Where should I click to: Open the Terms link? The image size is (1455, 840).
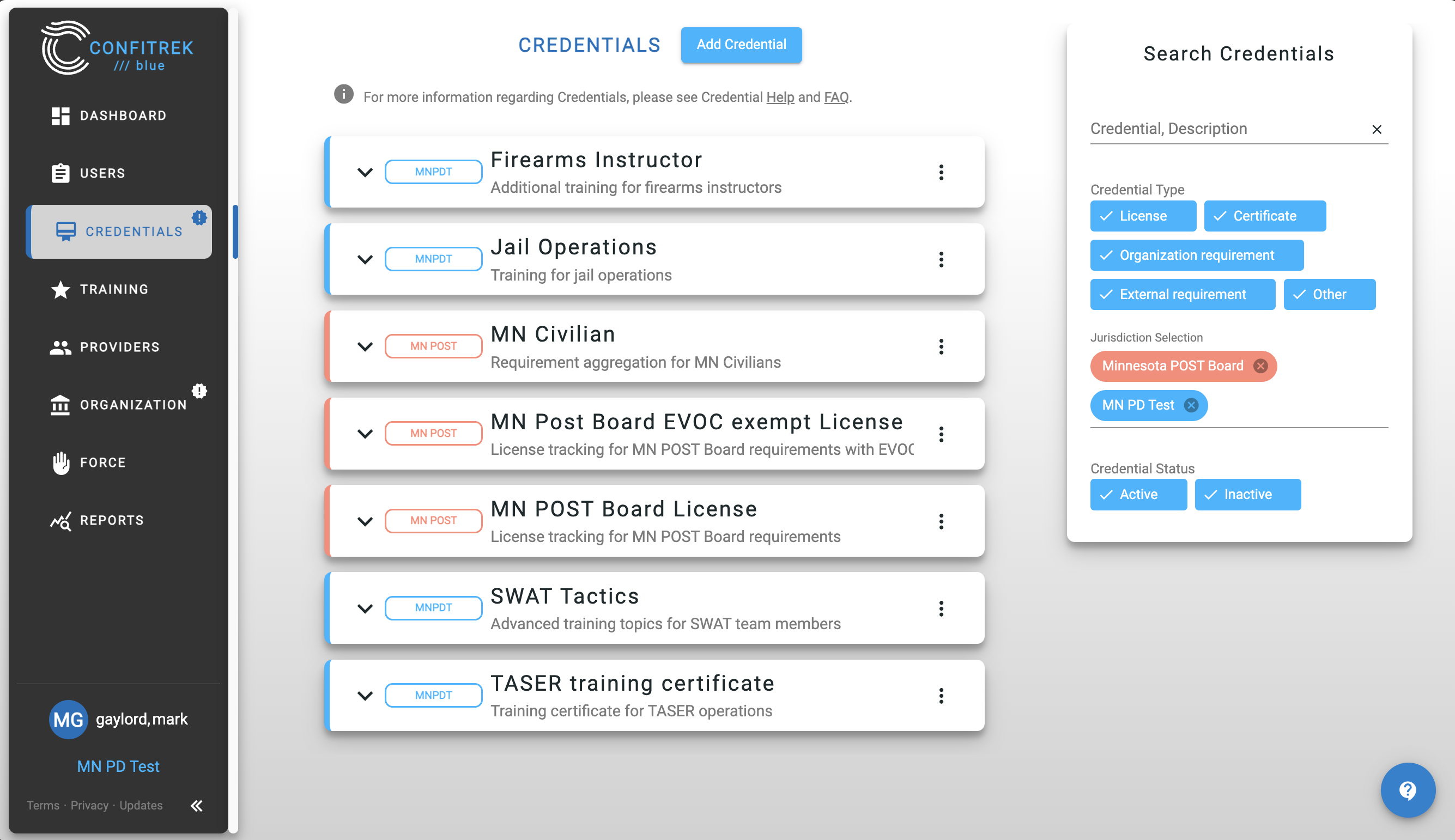(43, 805)
